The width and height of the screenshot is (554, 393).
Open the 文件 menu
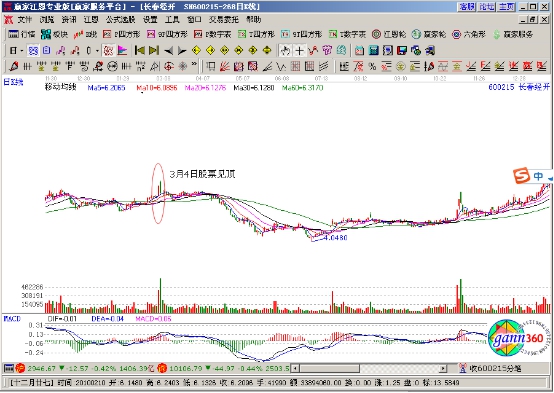25,19
